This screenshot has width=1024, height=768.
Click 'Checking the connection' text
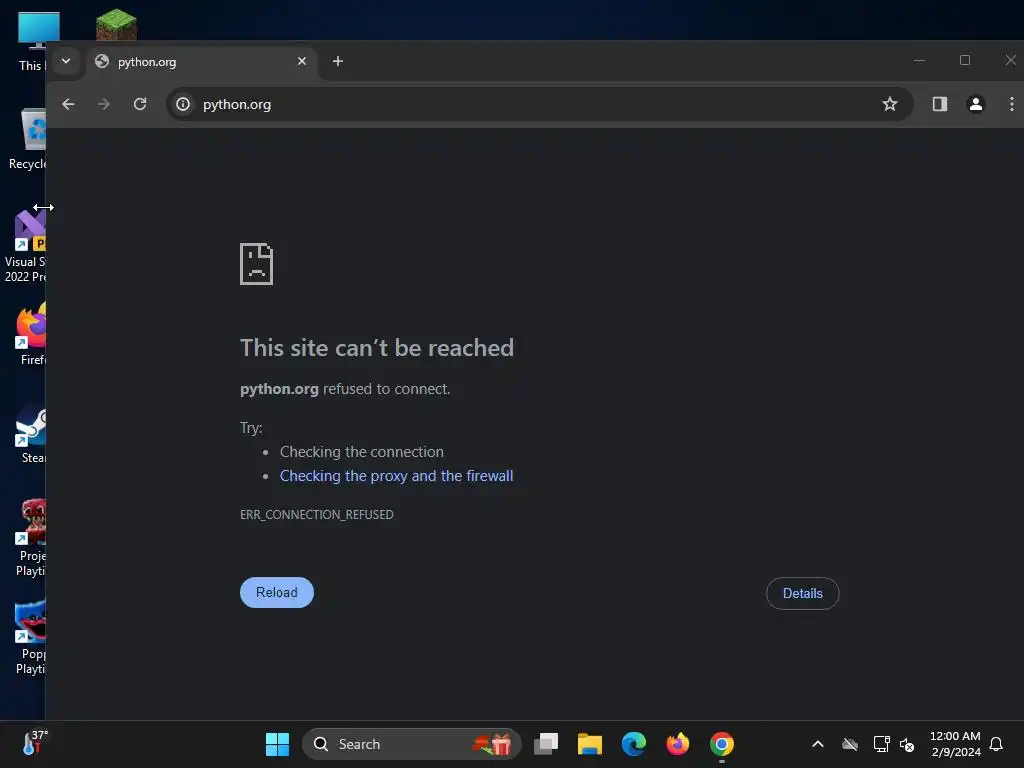coord(362,452)
